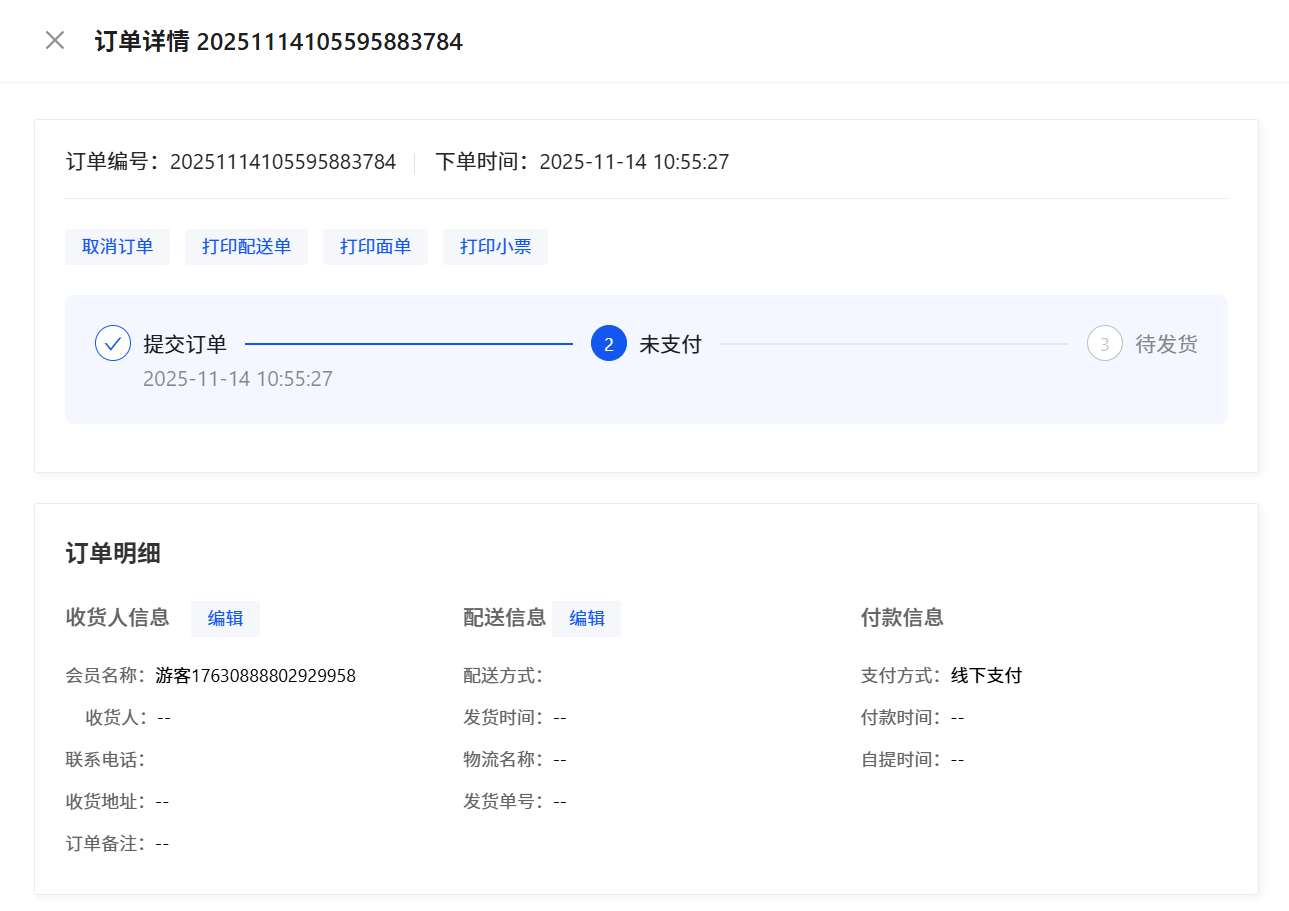The image size is (1289, 911).
Task: Click the 订单明细 section heading
Action: tap(113, 554)
